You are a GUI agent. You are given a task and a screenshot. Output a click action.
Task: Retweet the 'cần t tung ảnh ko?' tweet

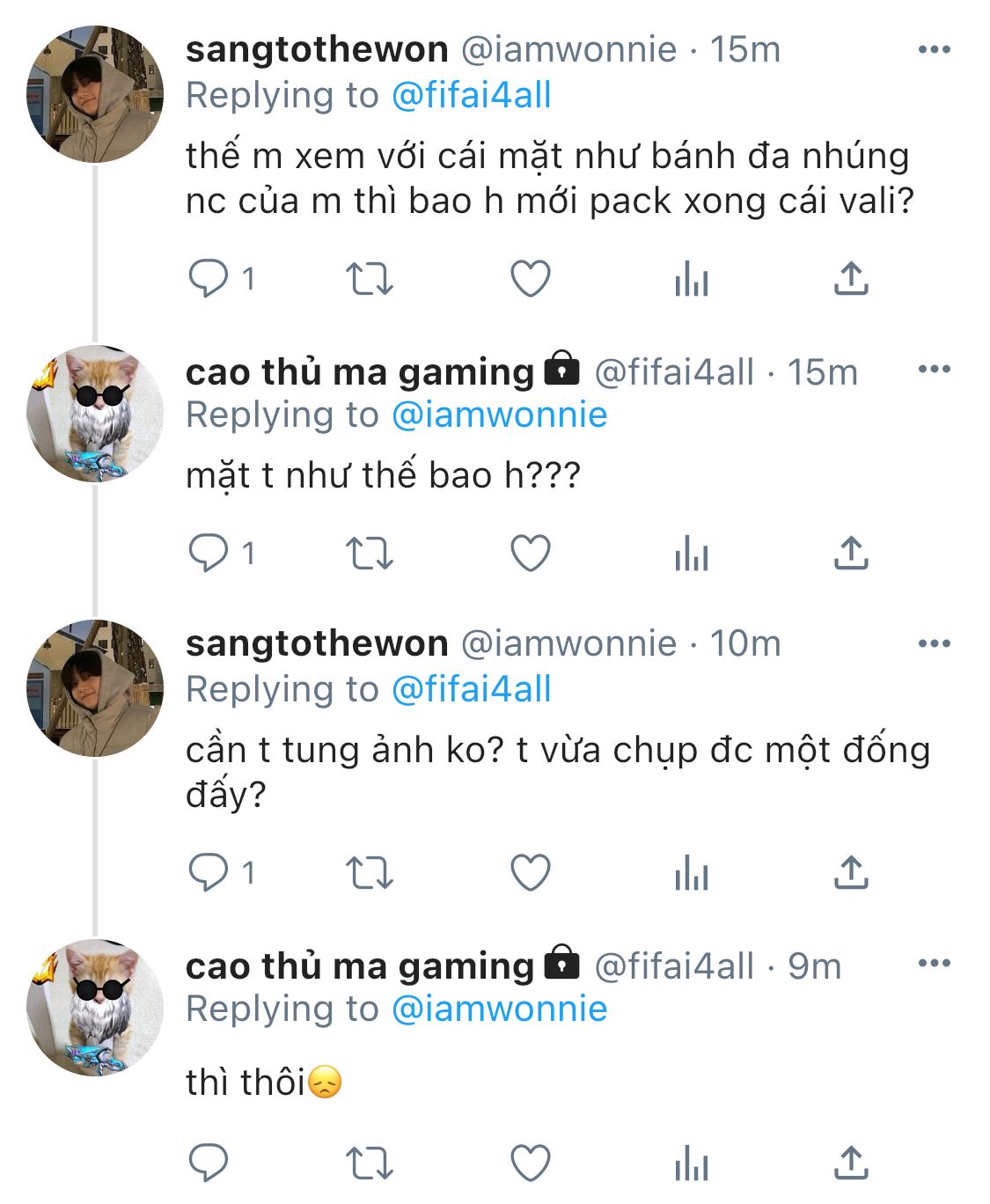pos(370,873)
